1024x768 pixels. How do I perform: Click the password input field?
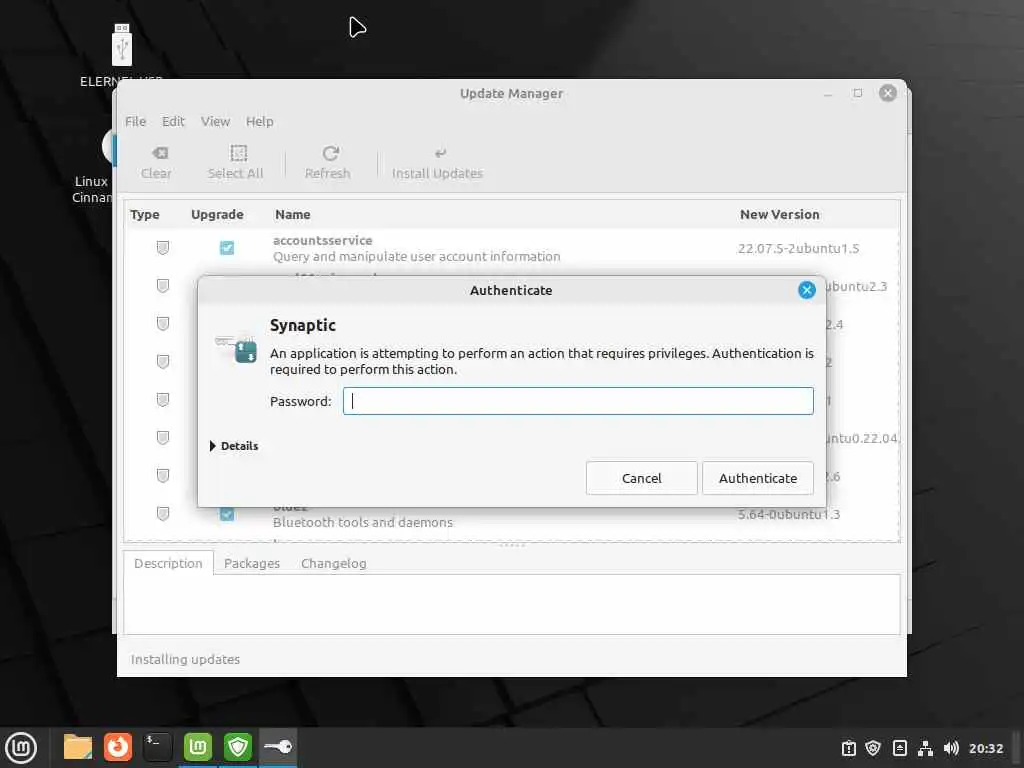pos(578,401)
